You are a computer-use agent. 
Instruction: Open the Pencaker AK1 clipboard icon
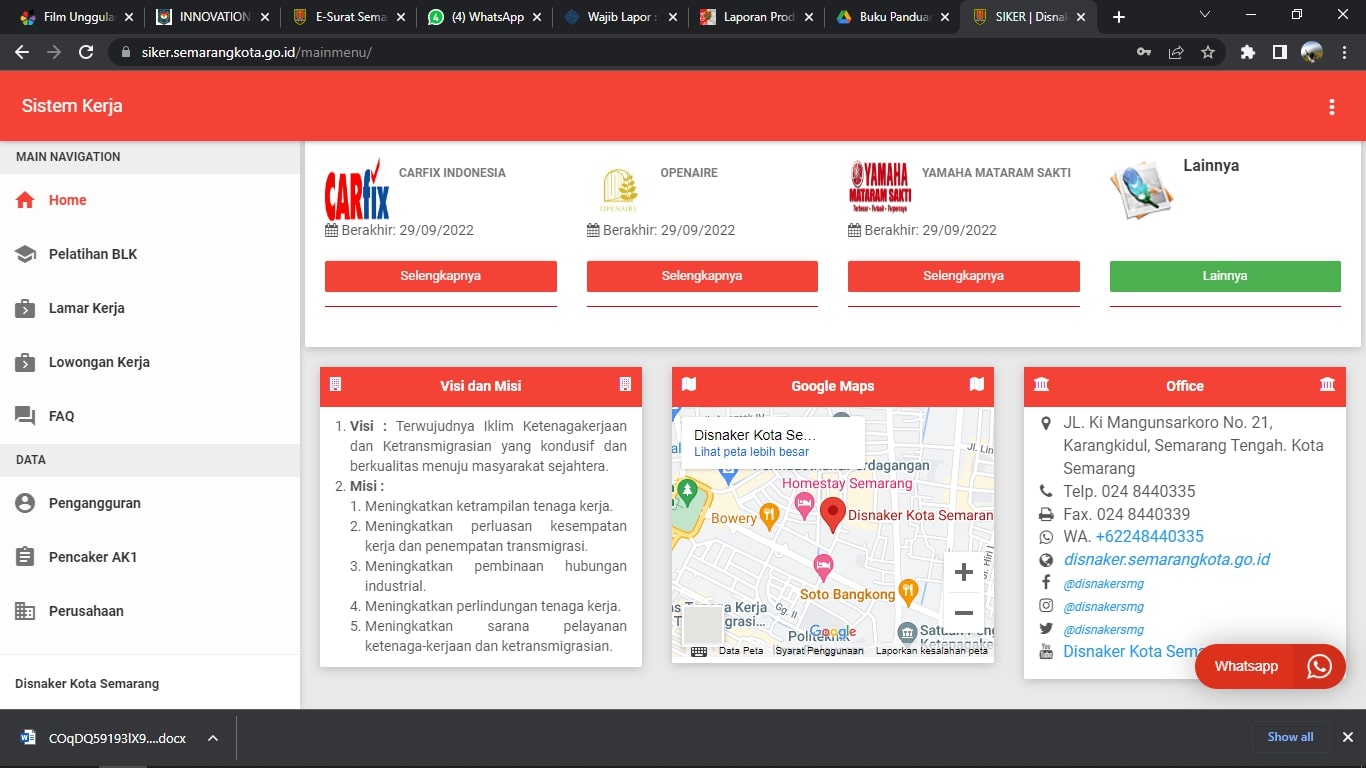coord(26,557)
